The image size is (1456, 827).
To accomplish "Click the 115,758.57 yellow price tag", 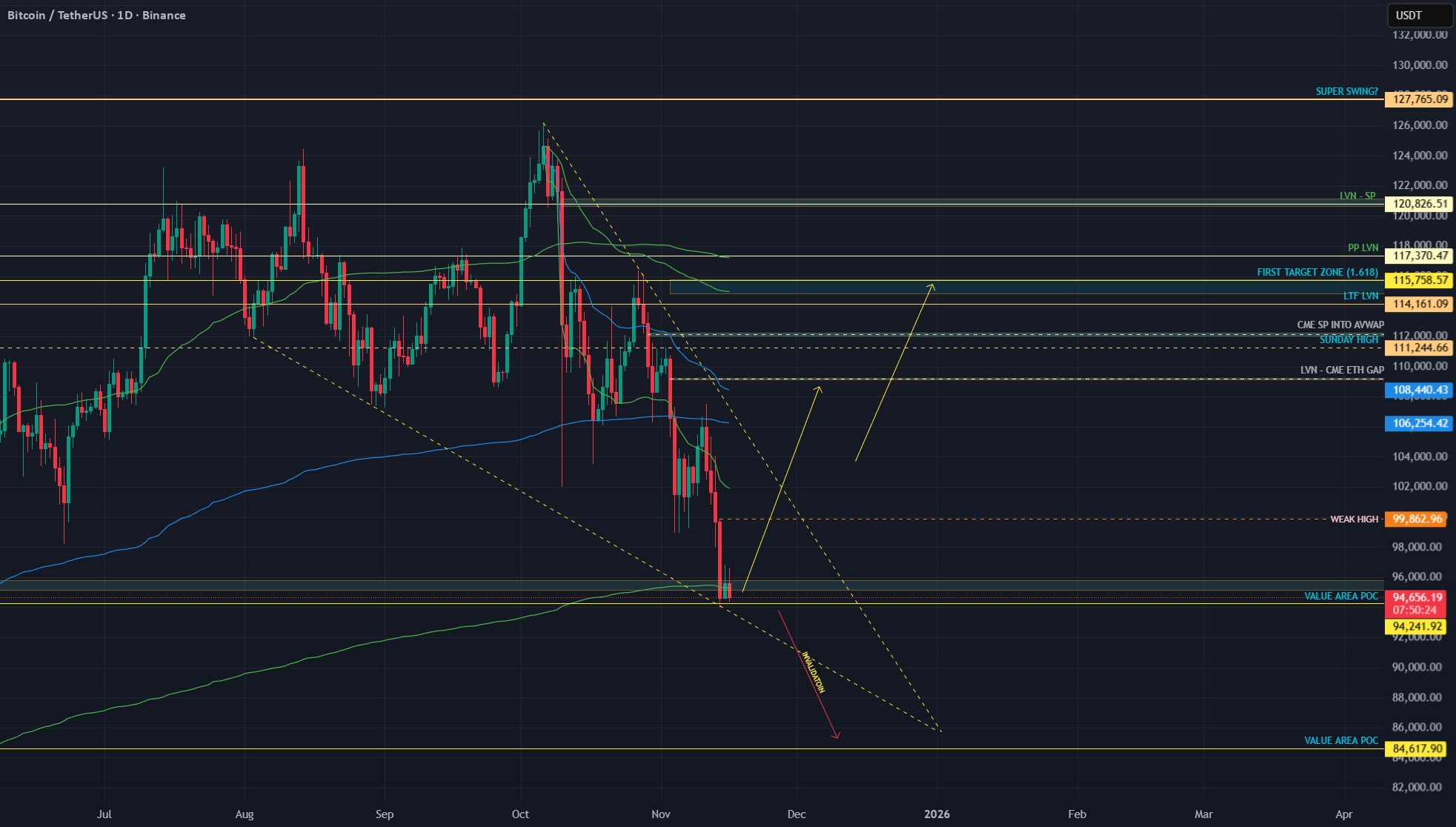I will pyautogui.click(x=1419, y=280).
